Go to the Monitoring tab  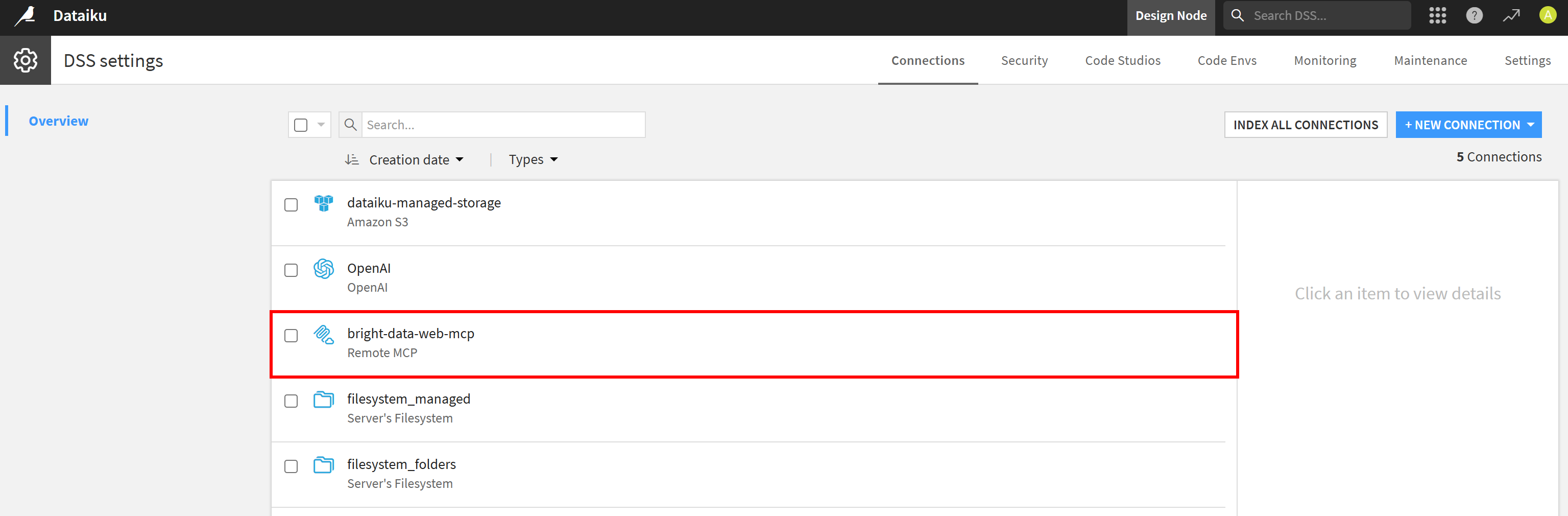click(x=1325, y=60)
